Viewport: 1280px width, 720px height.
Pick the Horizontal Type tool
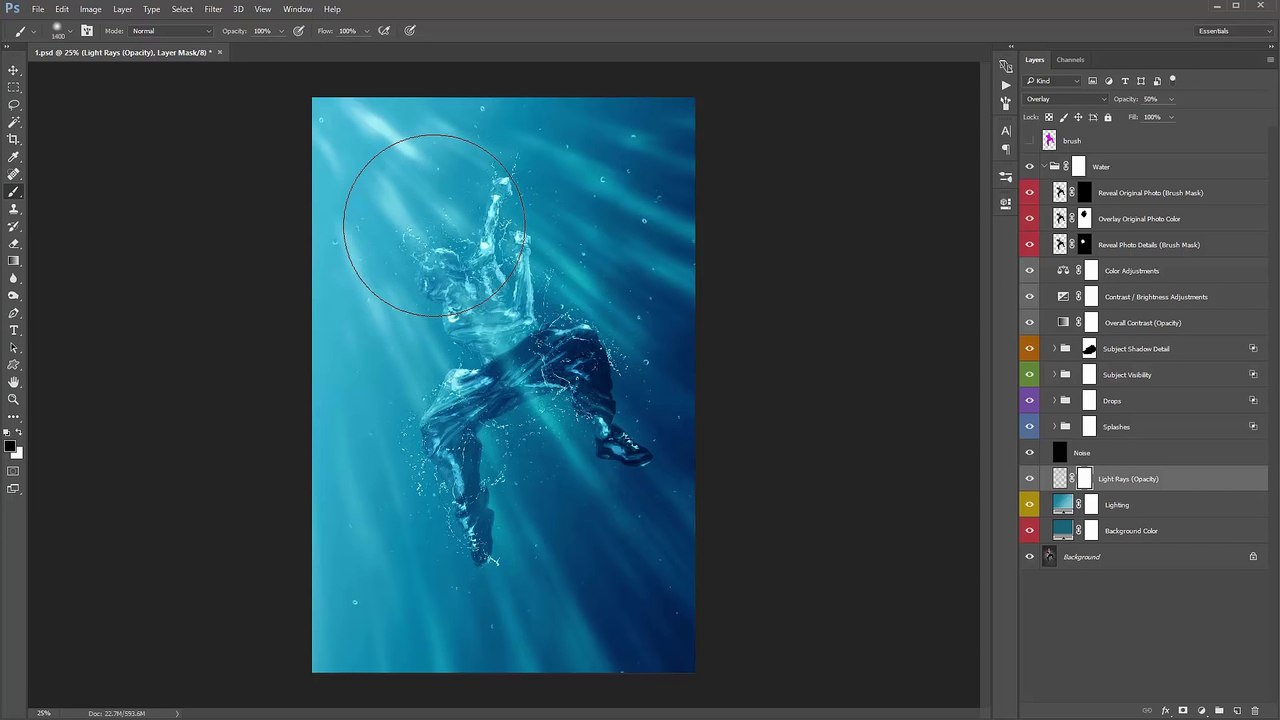click(14, 330)
